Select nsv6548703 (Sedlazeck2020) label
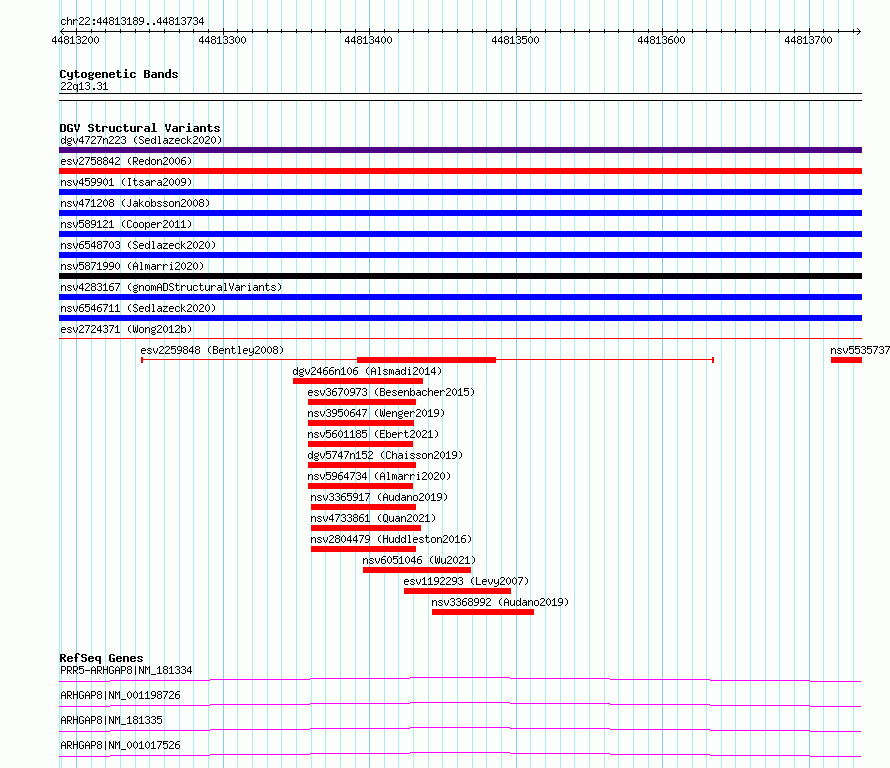Viewport: 890px width, 768px height. pos(138,245)
